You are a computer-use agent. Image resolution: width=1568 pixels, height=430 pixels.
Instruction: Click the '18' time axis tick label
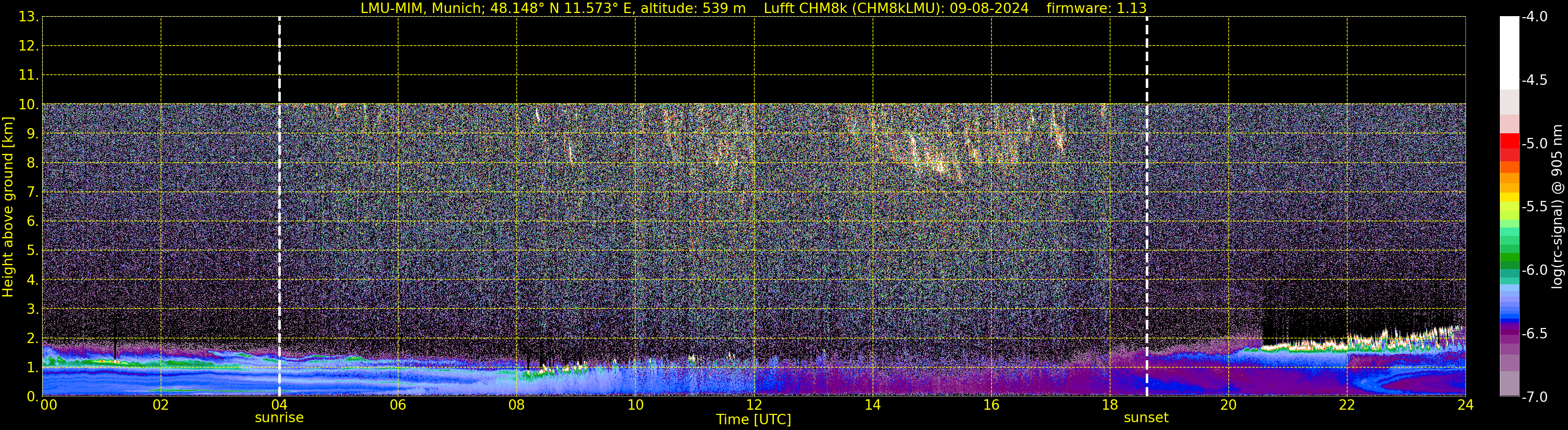coord(1110,405)
